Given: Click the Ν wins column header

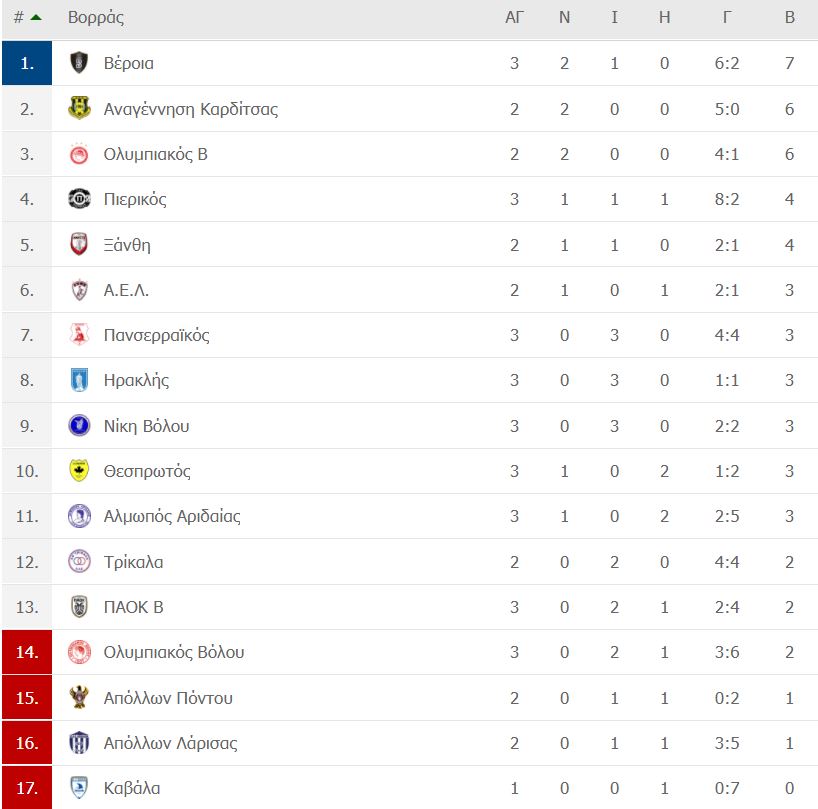Looking at the screenshot, I should [x=564, y=17].
